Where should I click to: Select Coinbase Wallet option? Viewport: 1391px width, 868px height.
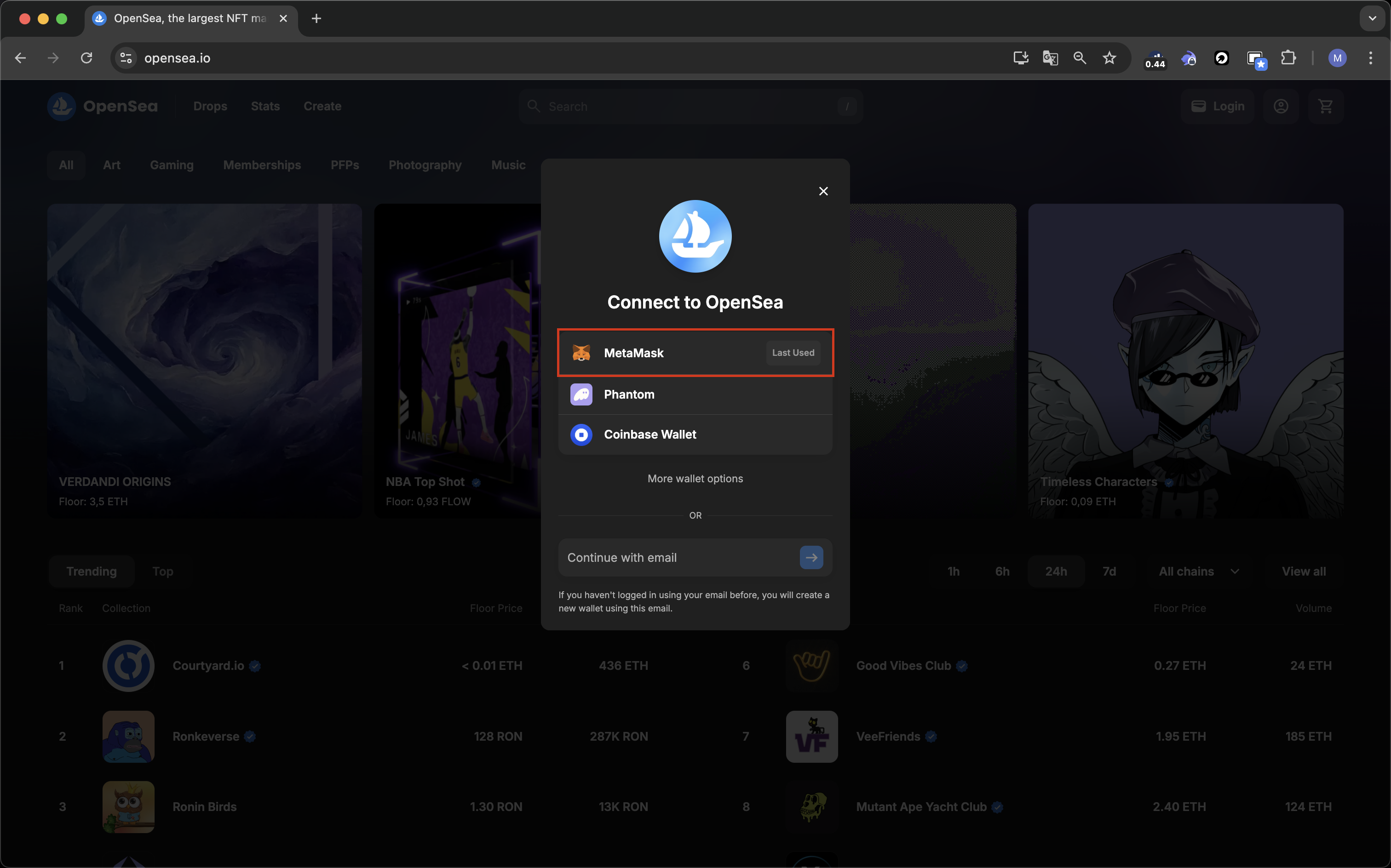tap(695, 434)
